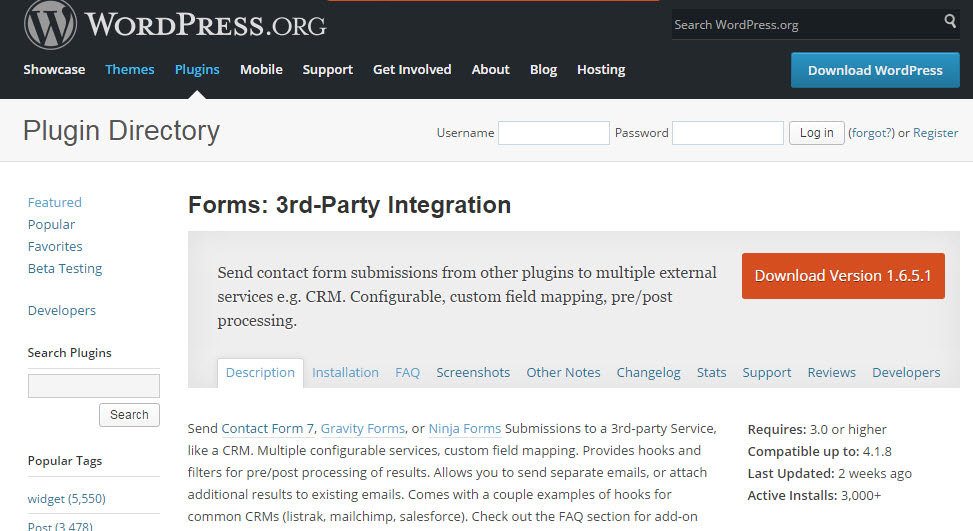973x531 pixels.
Task: Click the Search button in sidebar
Action: [129, 415]
